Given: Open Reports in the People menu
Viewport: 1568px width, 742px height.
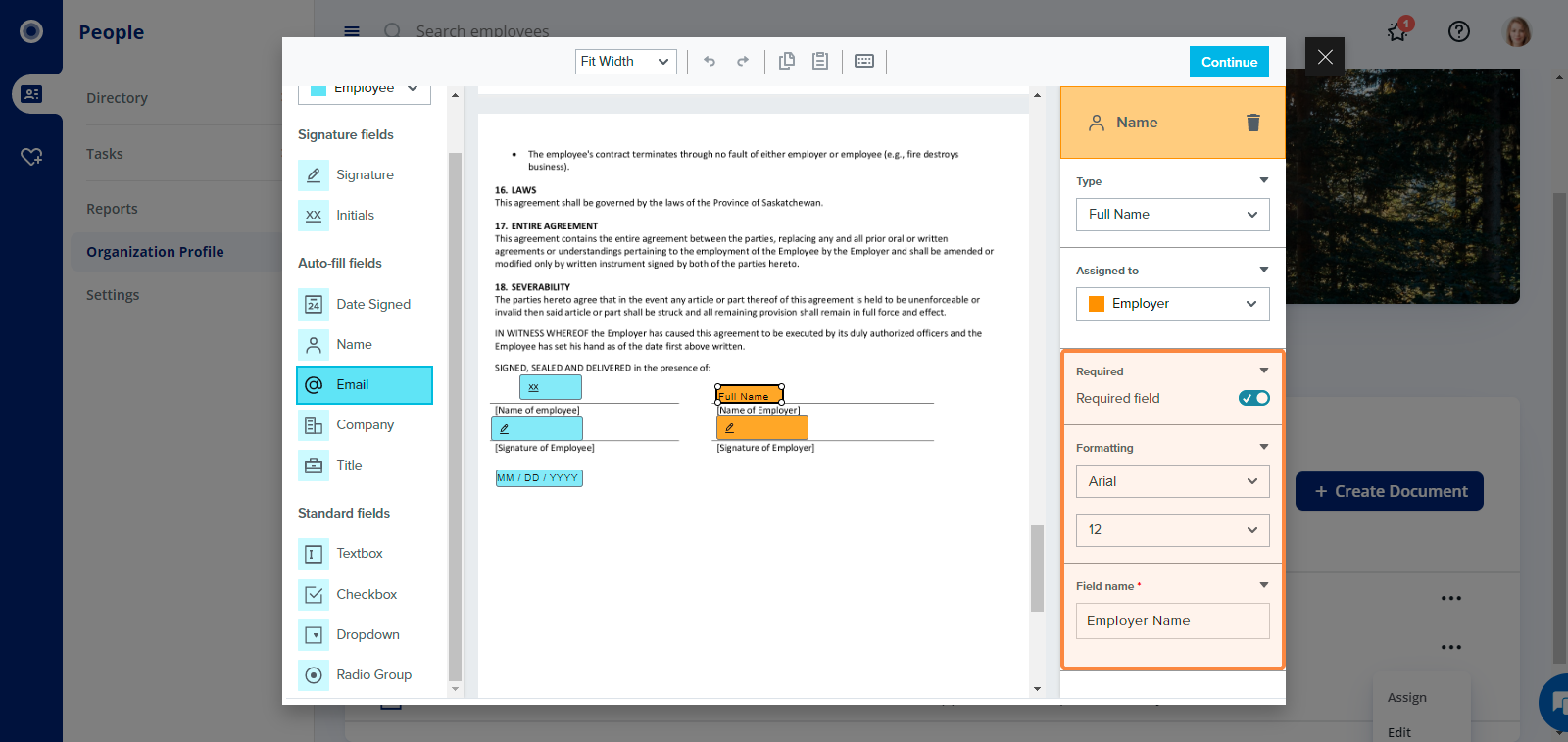Looking at the screenshot, I should [112, 209].
